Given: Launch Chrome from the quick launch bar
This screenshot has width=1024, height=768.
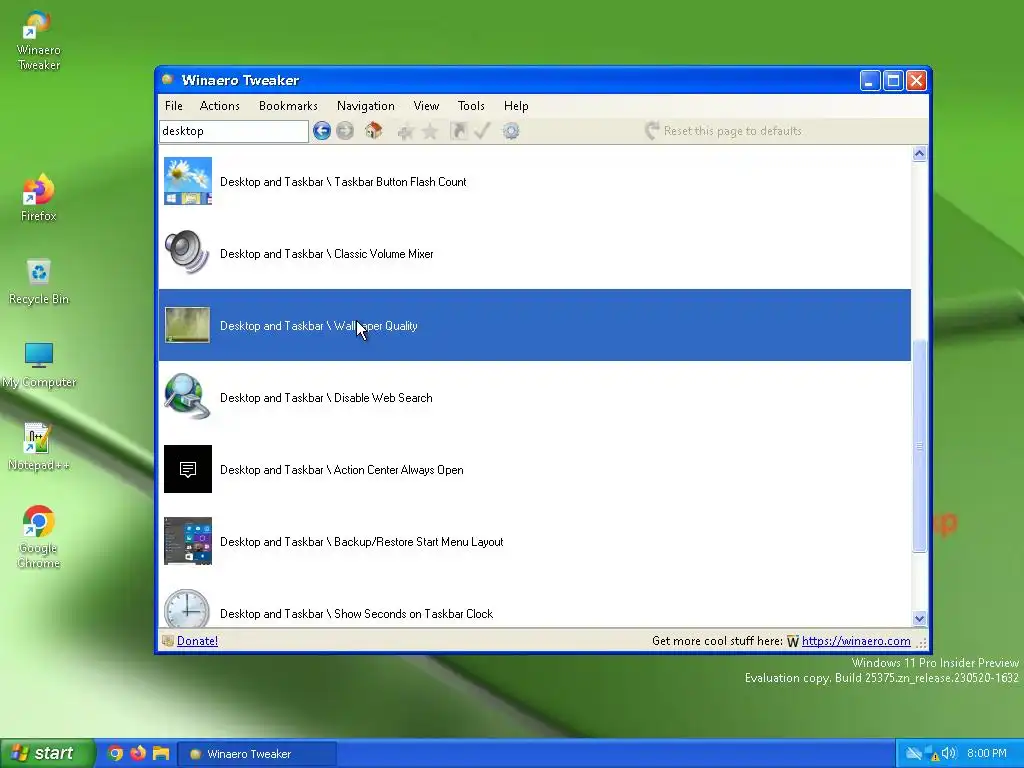Looking at the screenshot, I should [x=115, y=754].
